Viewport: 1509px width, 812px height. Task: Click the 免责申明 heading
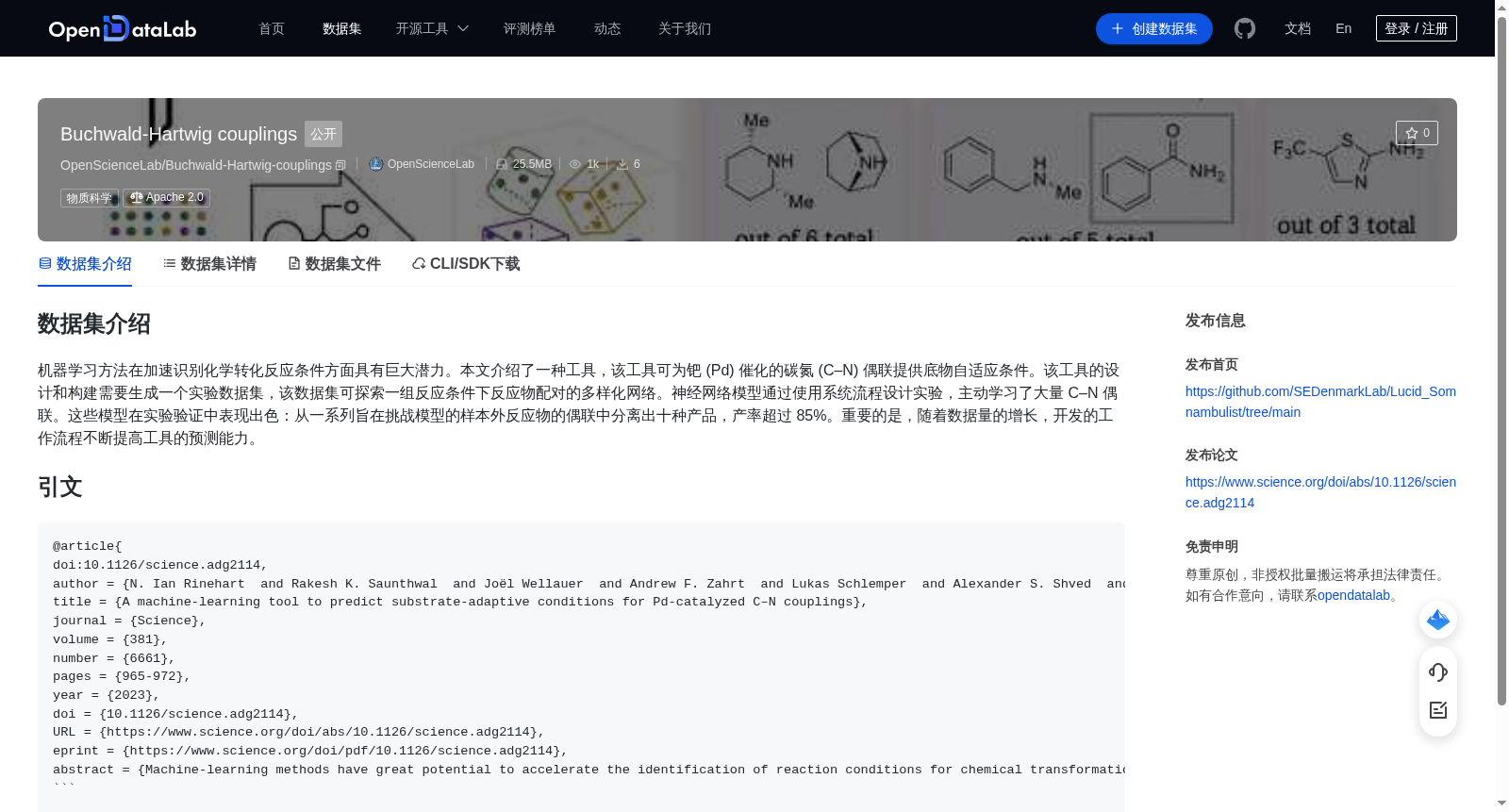click(1212, 546)
